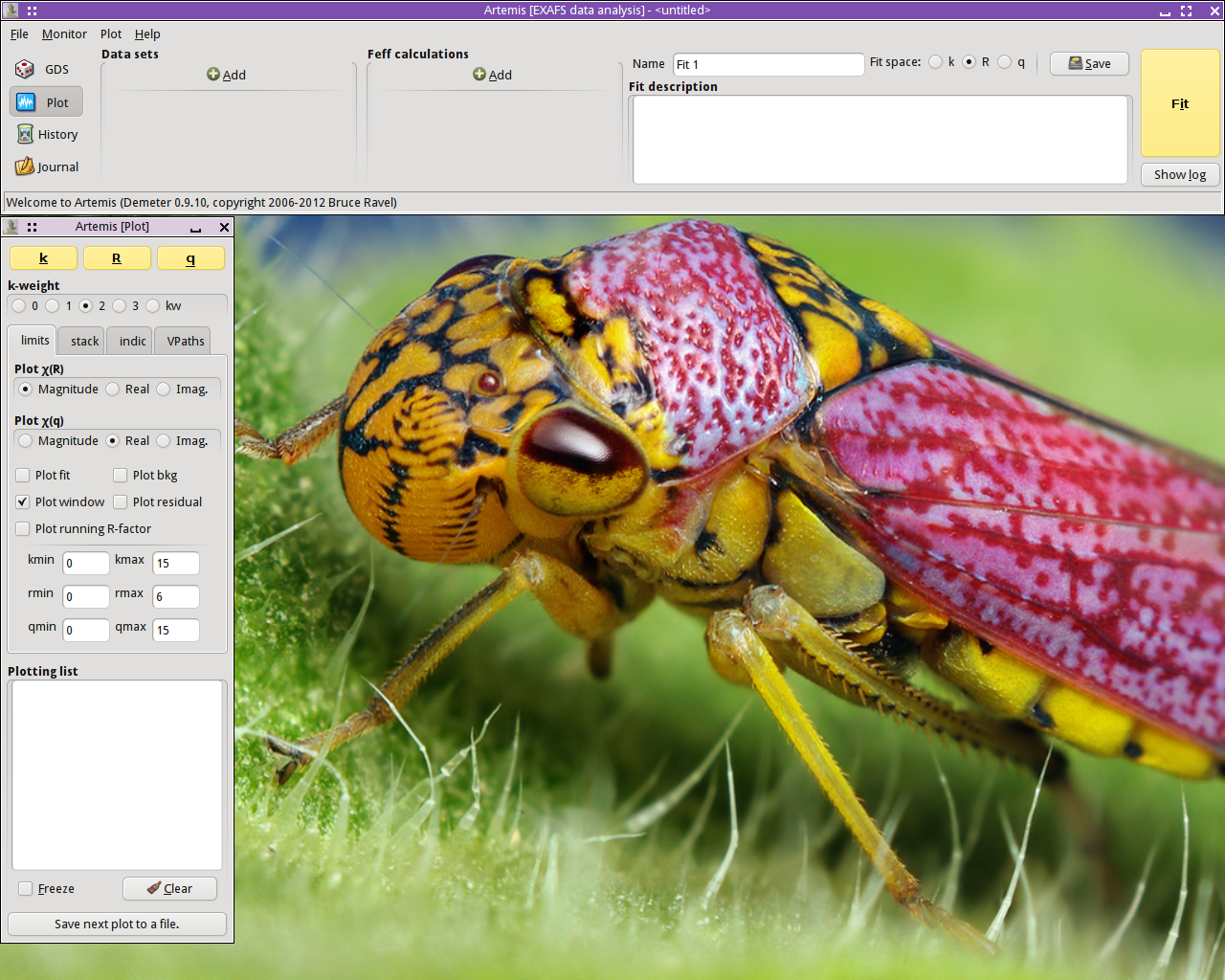Enable the Freeze checkbox
Screen dimensions: 1225x980
pyautogui.click(x=46, y=889)
